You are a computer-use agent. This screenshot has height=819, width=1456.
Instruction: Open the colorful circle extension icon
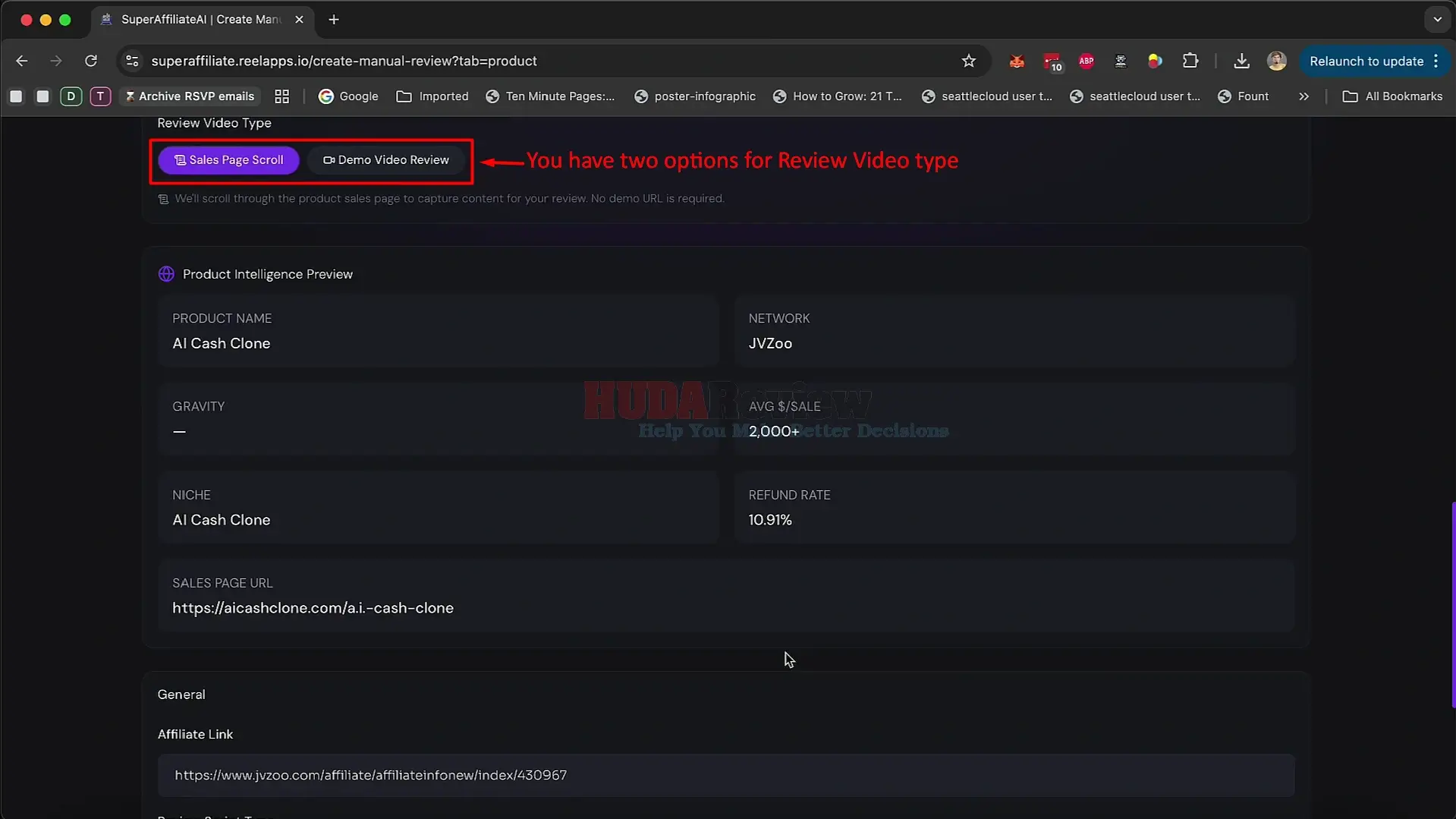[1155, 61]
